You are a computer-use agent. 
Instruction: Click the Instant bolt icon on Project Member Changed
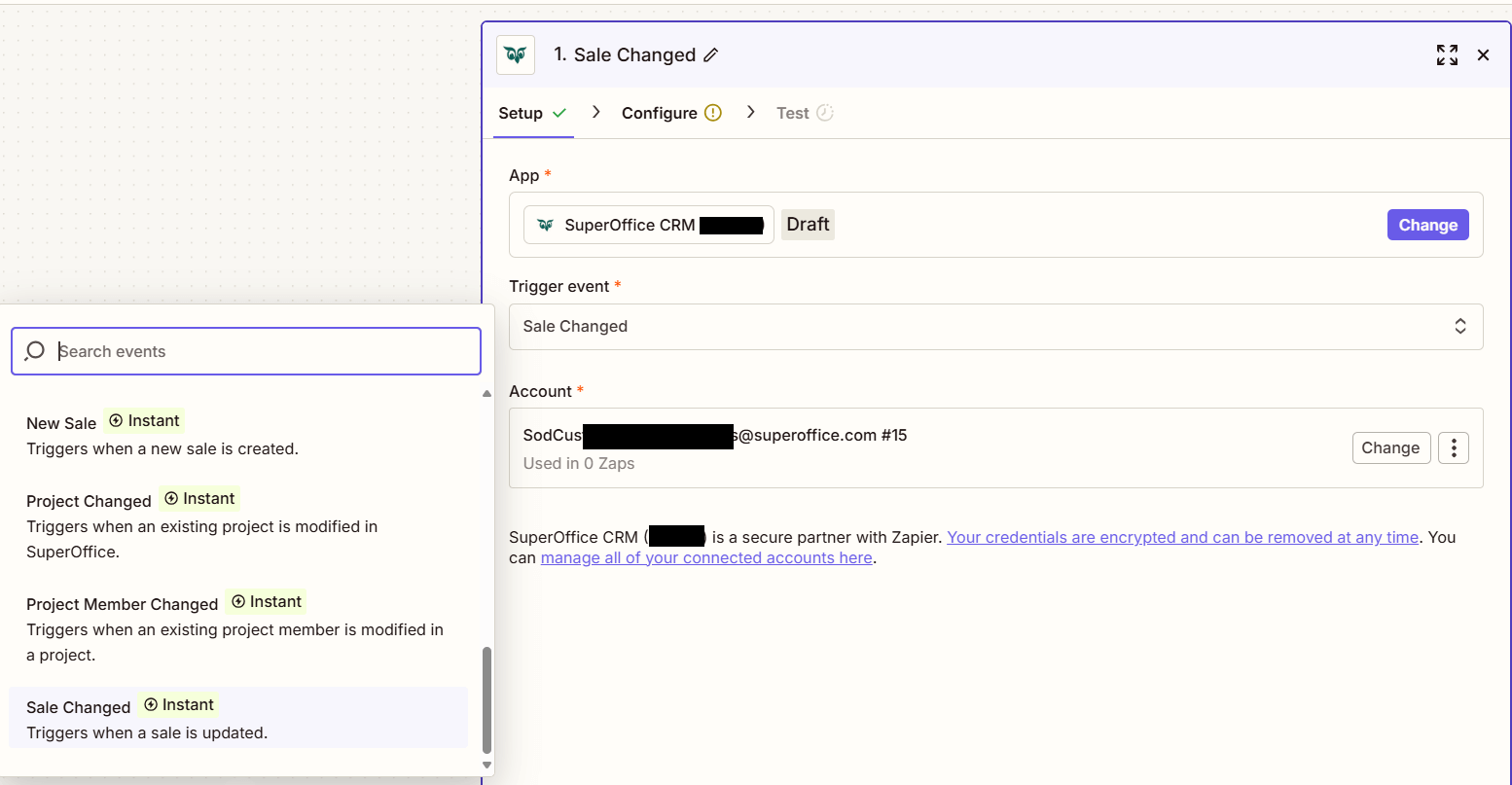(x=238, y=601)
